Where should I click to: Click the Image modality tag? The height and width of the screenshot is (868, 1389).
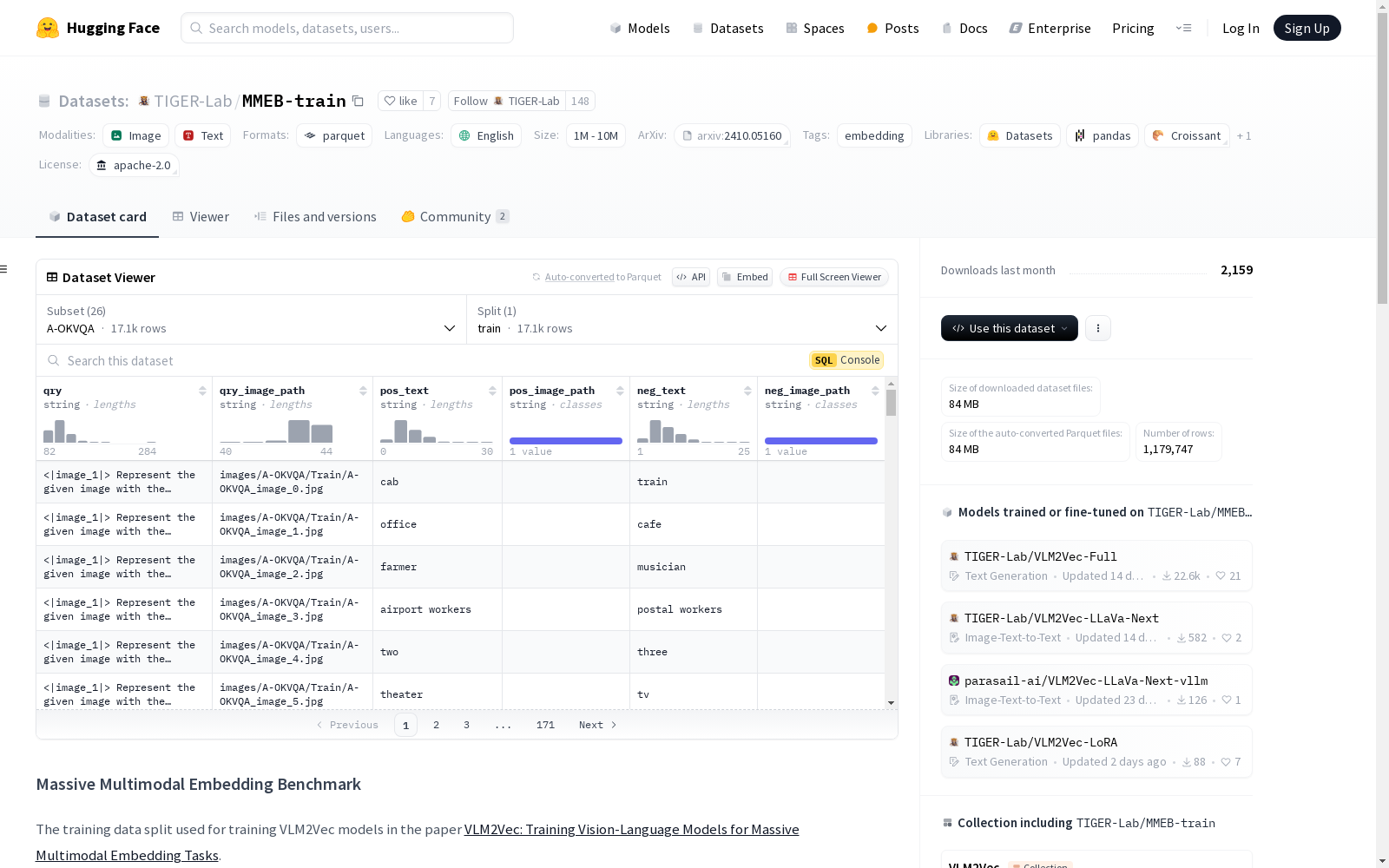(x=136, y=135)
